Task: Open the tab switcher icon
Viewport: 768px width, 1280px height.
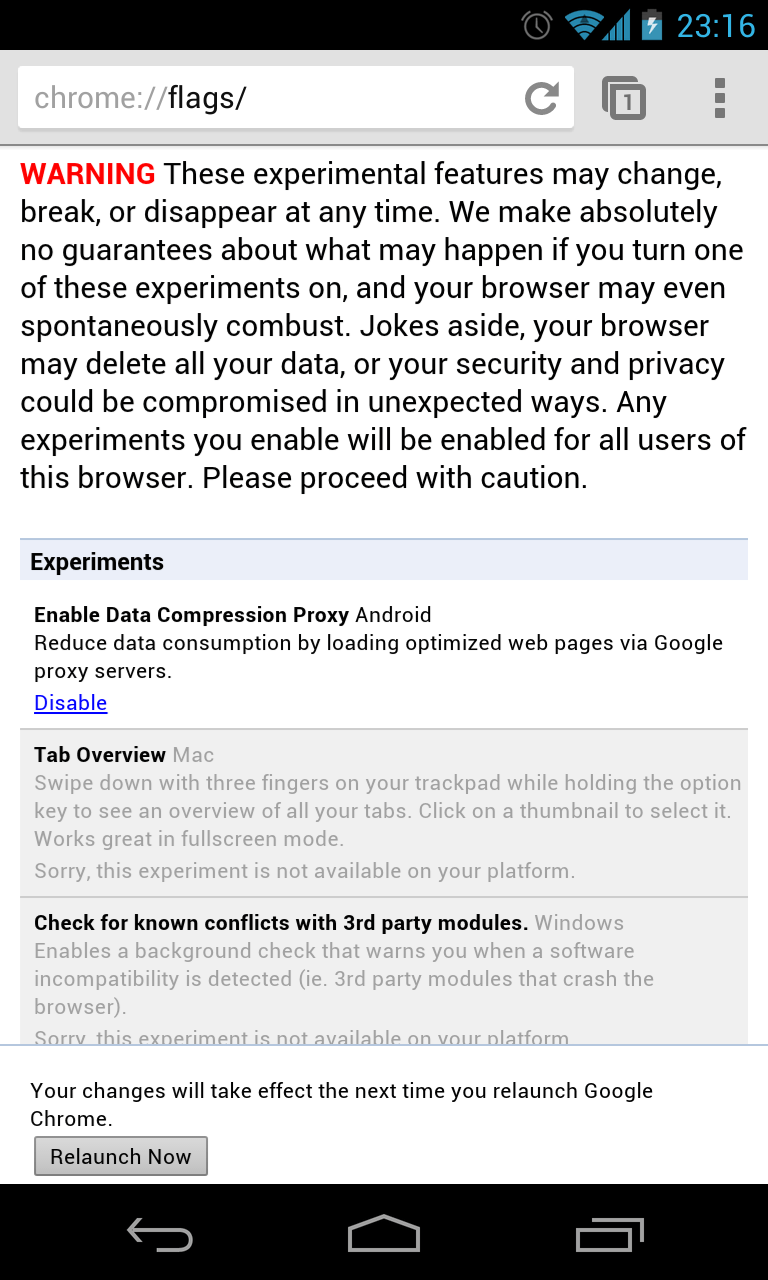Action: 624,98
